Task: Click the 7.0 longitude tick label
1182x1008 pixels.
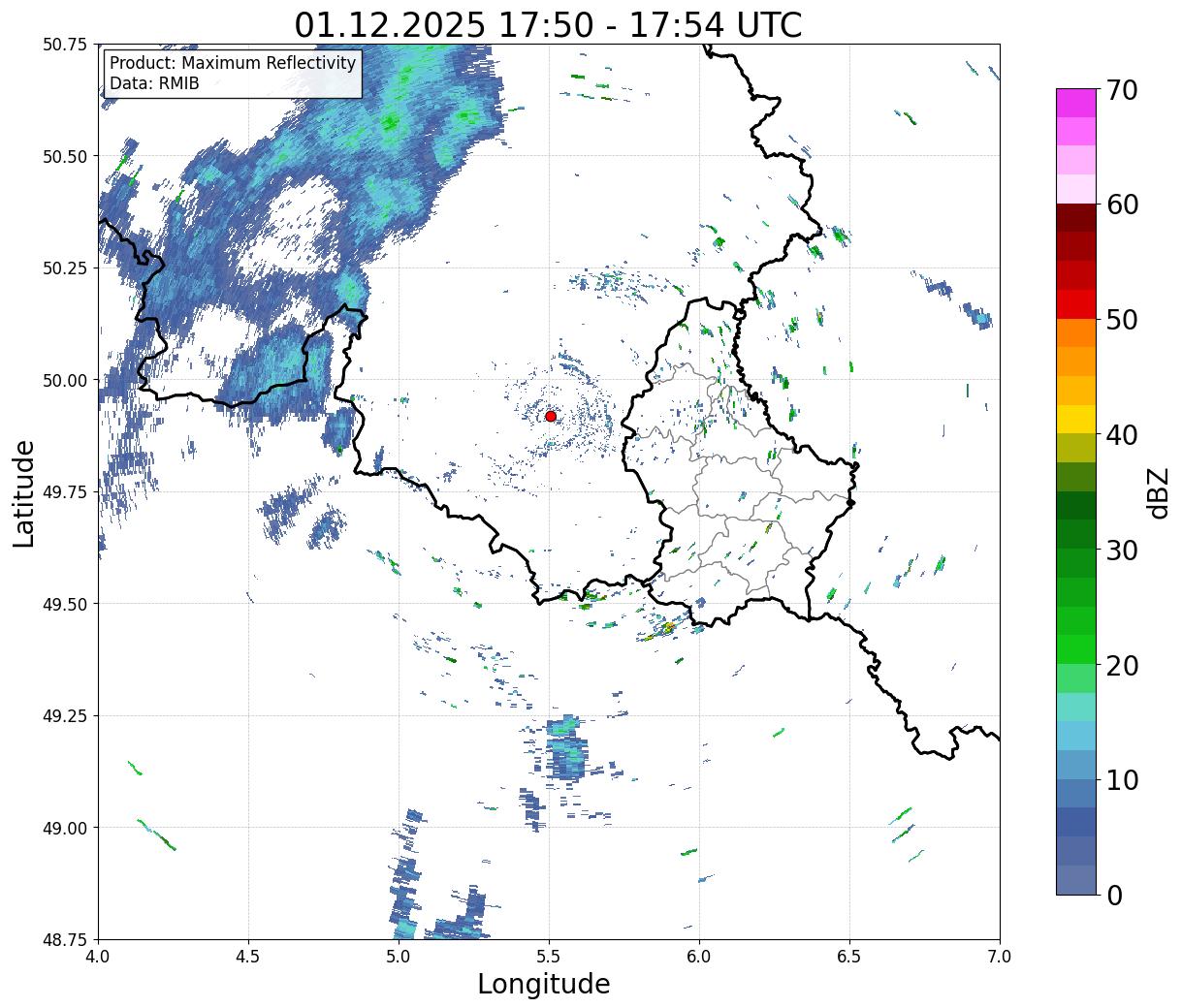Action: pyautogui.click(x=1000, y=956)
